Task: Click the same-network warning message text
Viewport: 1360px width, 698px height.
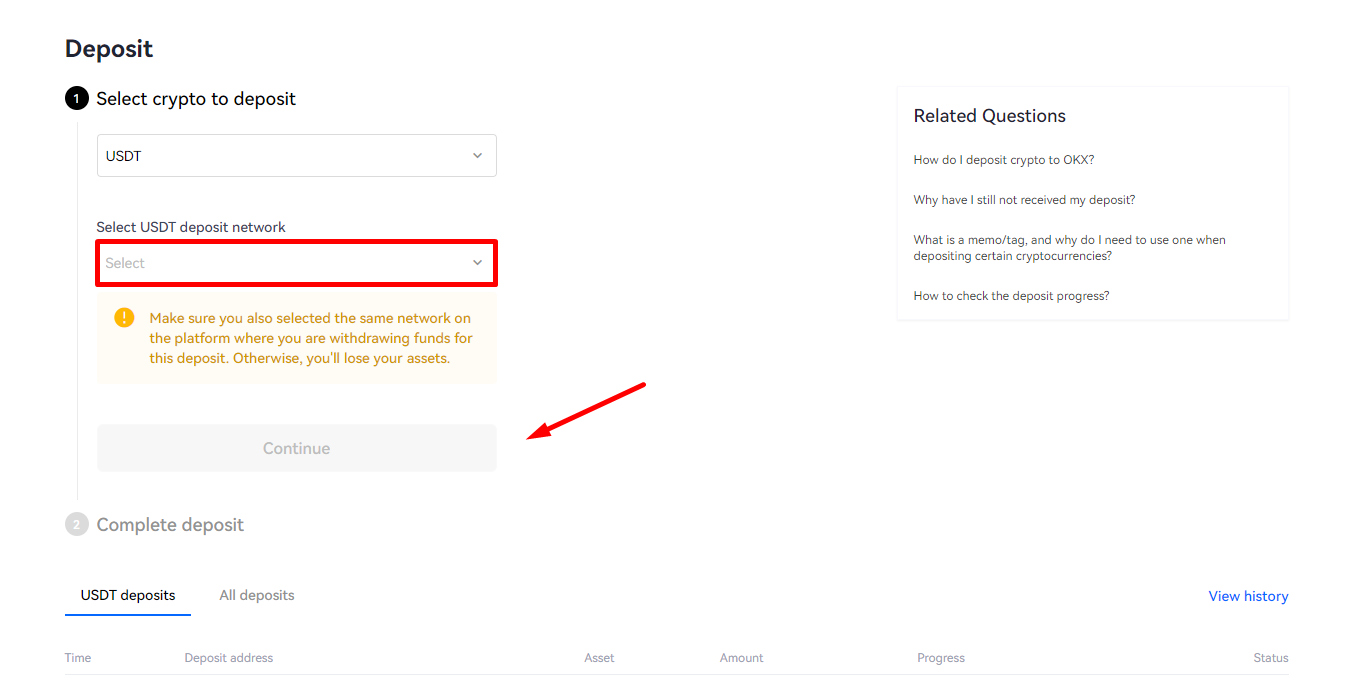Action: [311, 338]
